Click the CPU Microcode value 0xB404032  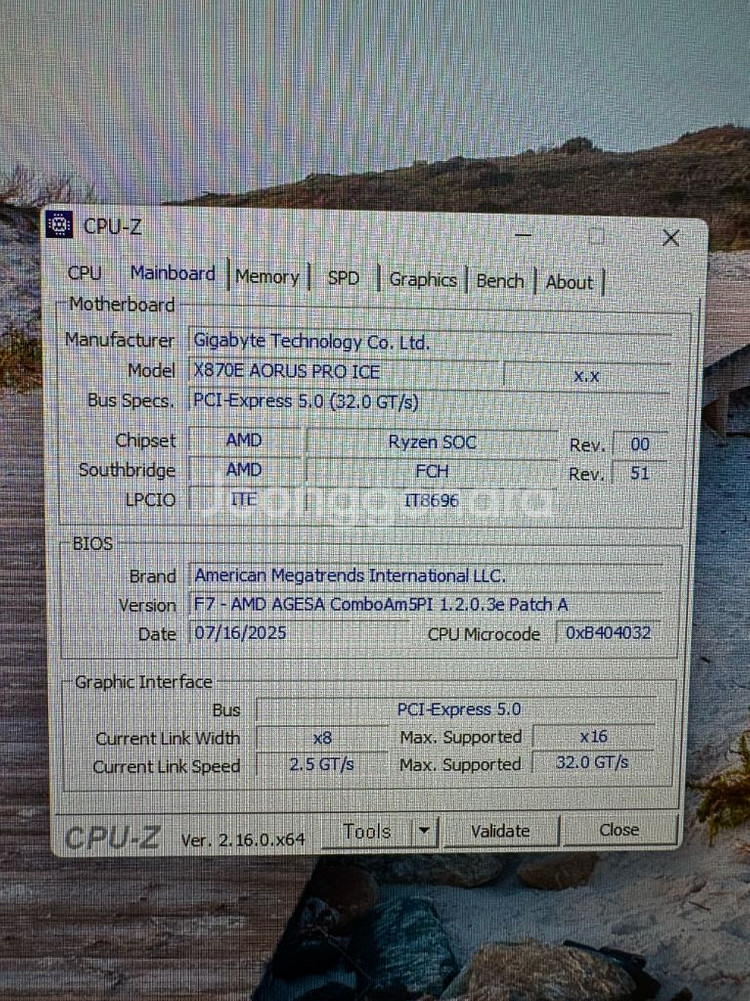tap(608, 633)
